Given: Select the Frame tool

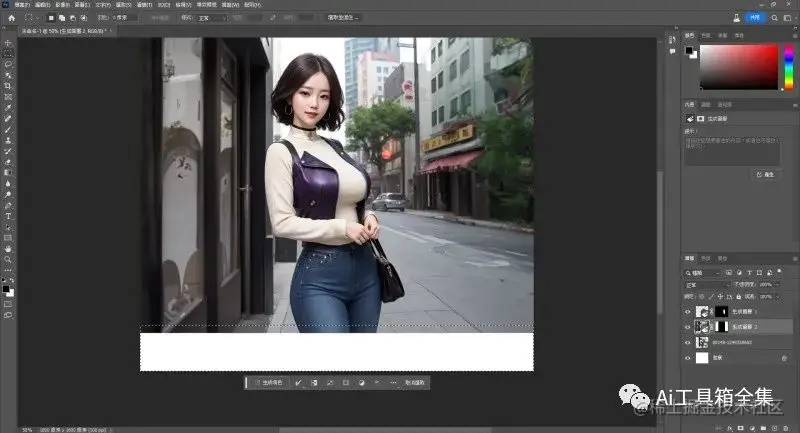Looking at the screenshot, I should click(8, 97).
